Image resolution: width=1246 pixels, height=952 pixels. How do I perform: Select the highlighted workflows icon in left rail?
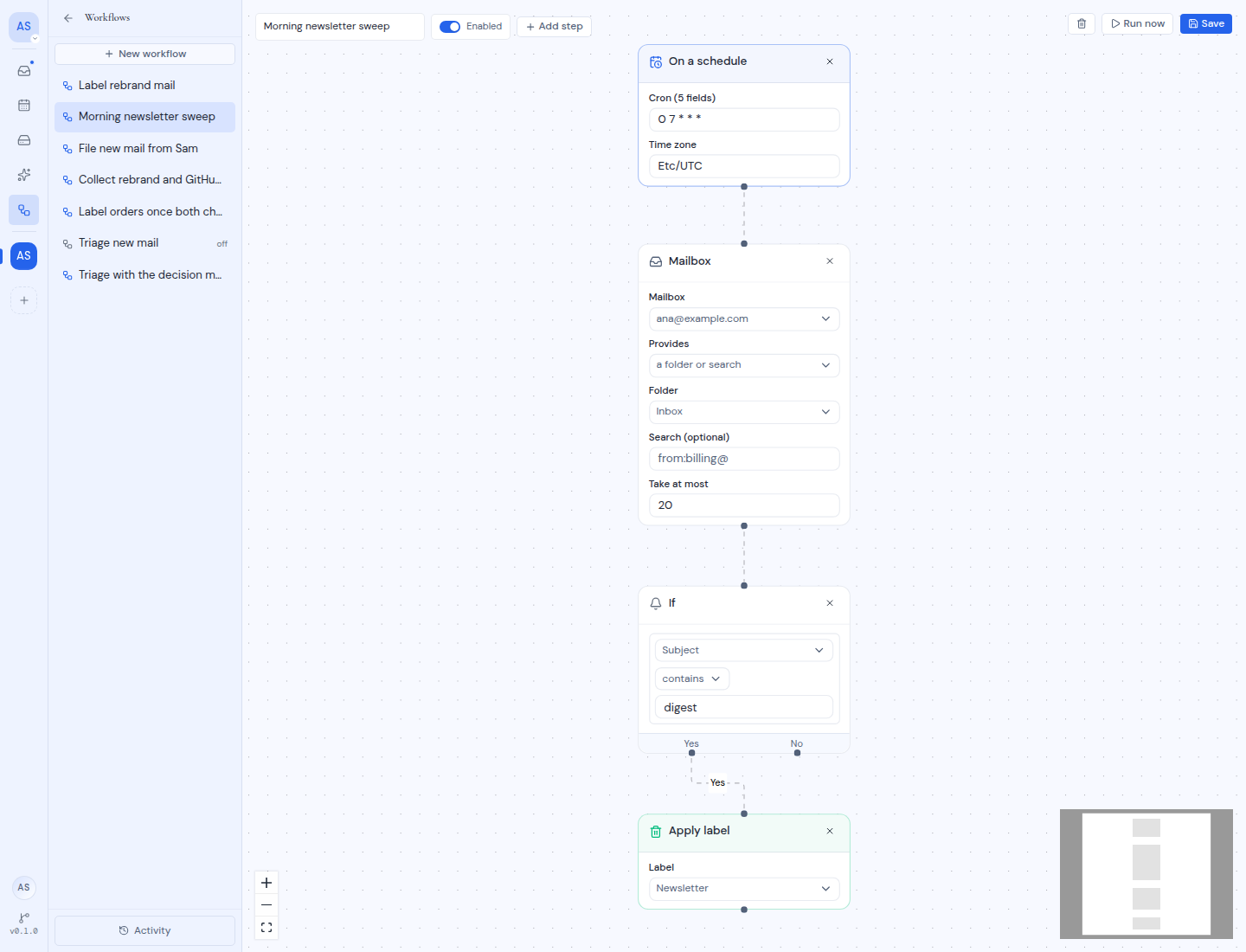(x=24, y=210)
